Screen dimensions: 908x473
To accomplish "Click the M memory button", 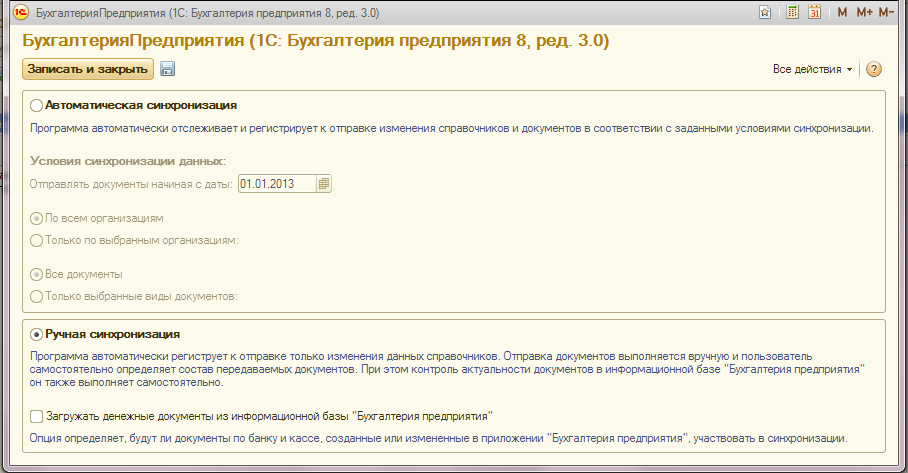I will [842, 12].
